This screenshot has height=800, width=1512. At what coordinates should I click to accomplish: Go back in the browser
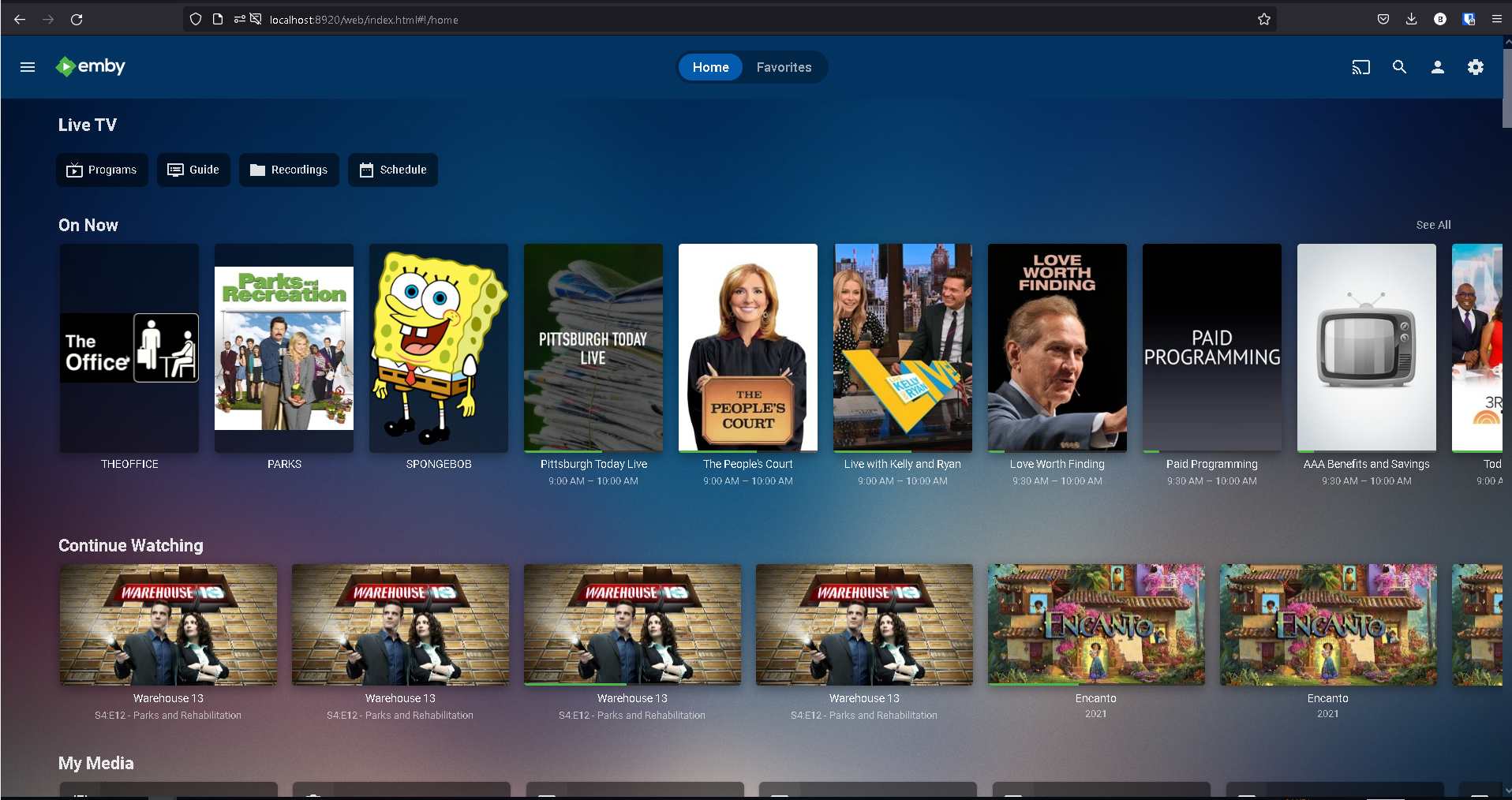pyautogui.click(x=20, y=19)
